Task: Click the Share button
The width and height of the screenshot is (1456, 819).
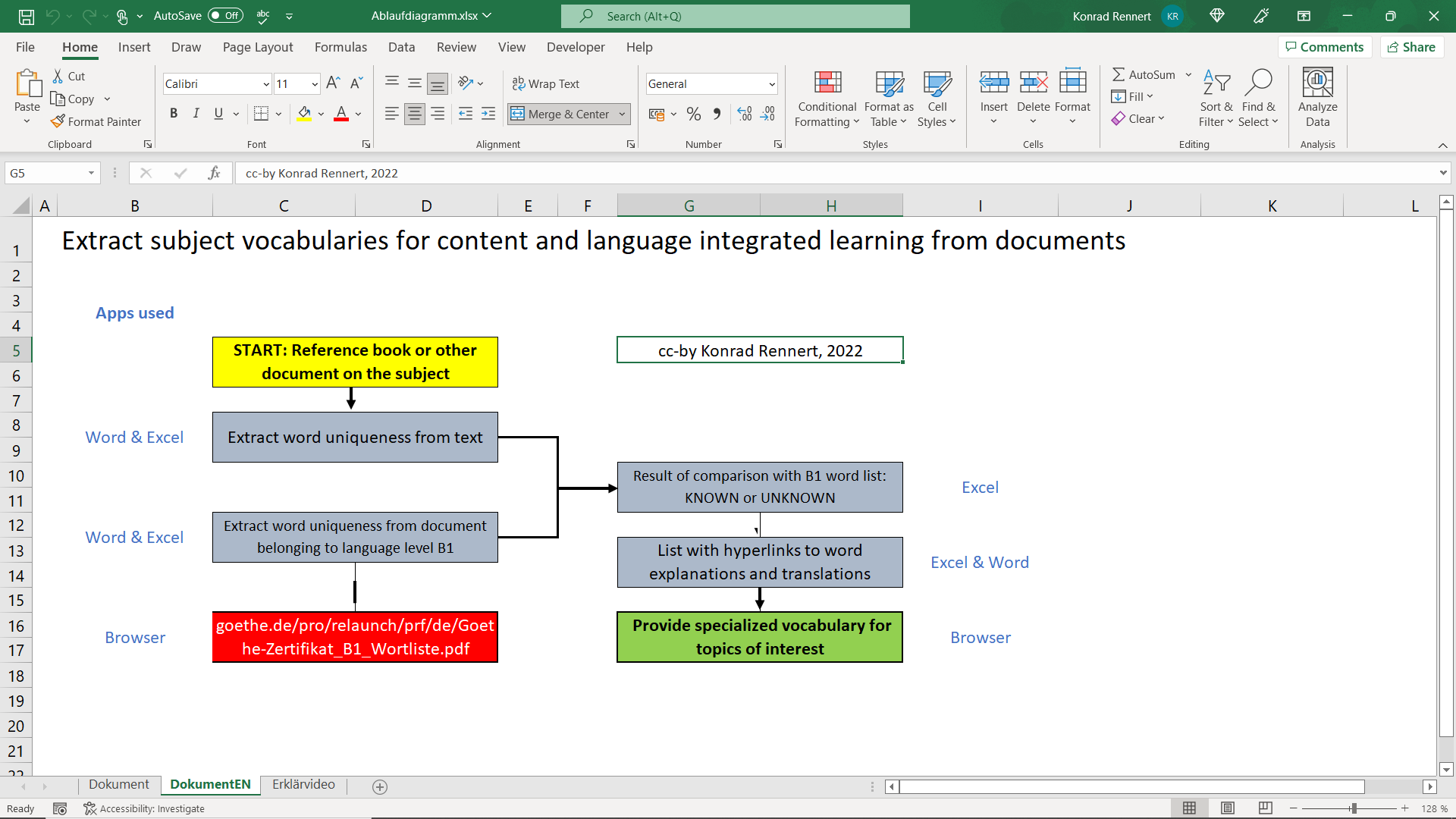Action: 1411,47
